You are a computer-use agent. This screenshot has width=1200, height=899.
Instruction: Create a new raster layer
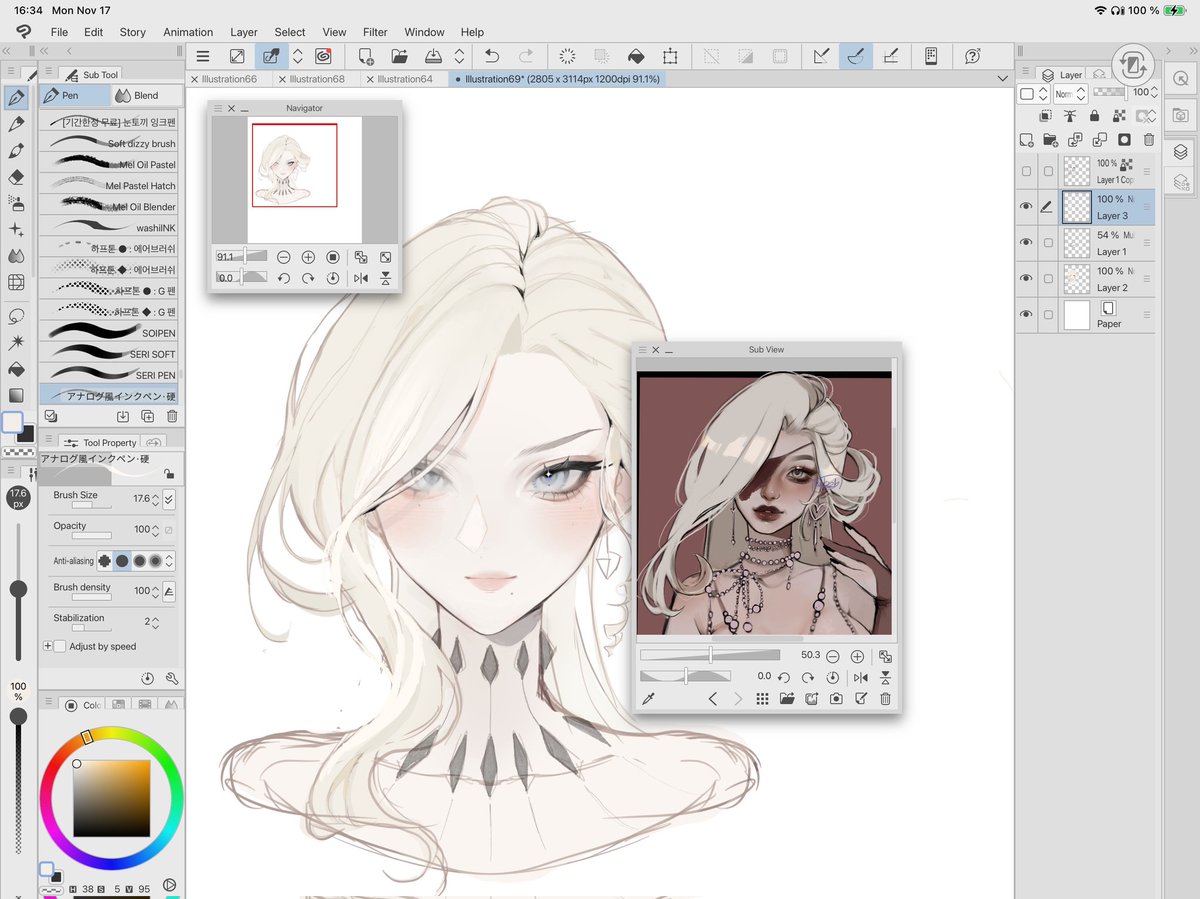[x=1026, y=140]
